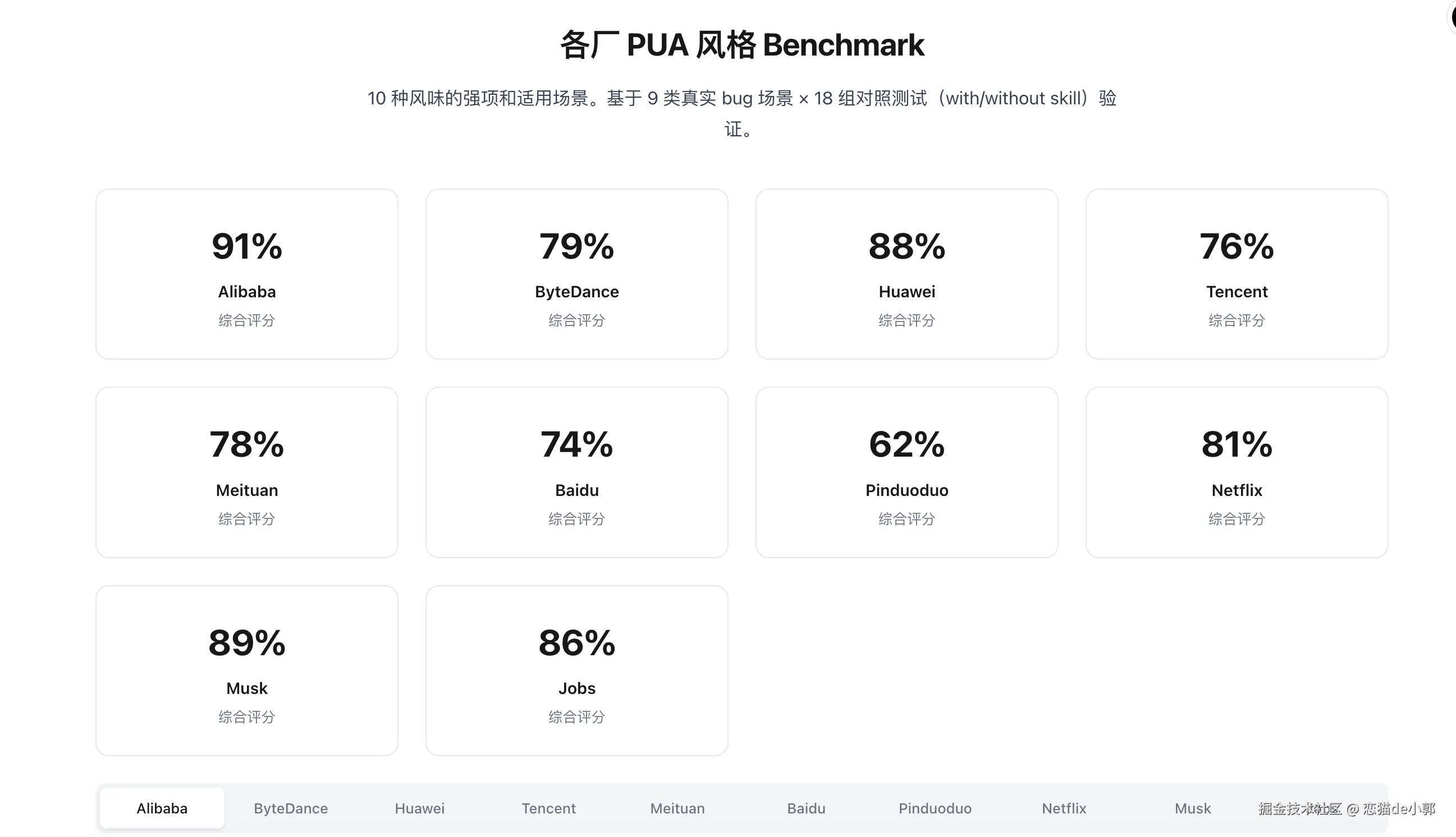Screen dimensions: 1456x837
Task: Open the Baidu tab
Action: coord(805,808)
